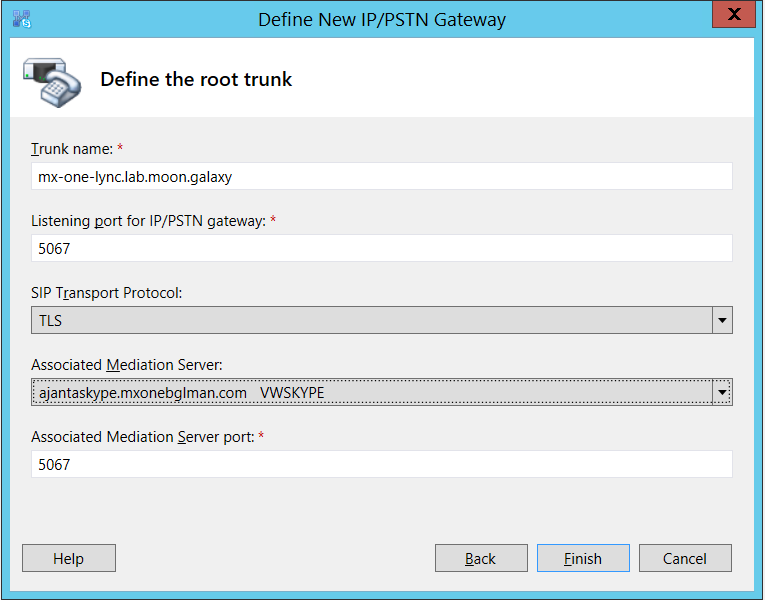Click the app icon in the title bar
This screenshot has width=765, height=600.
pos(21,19)
